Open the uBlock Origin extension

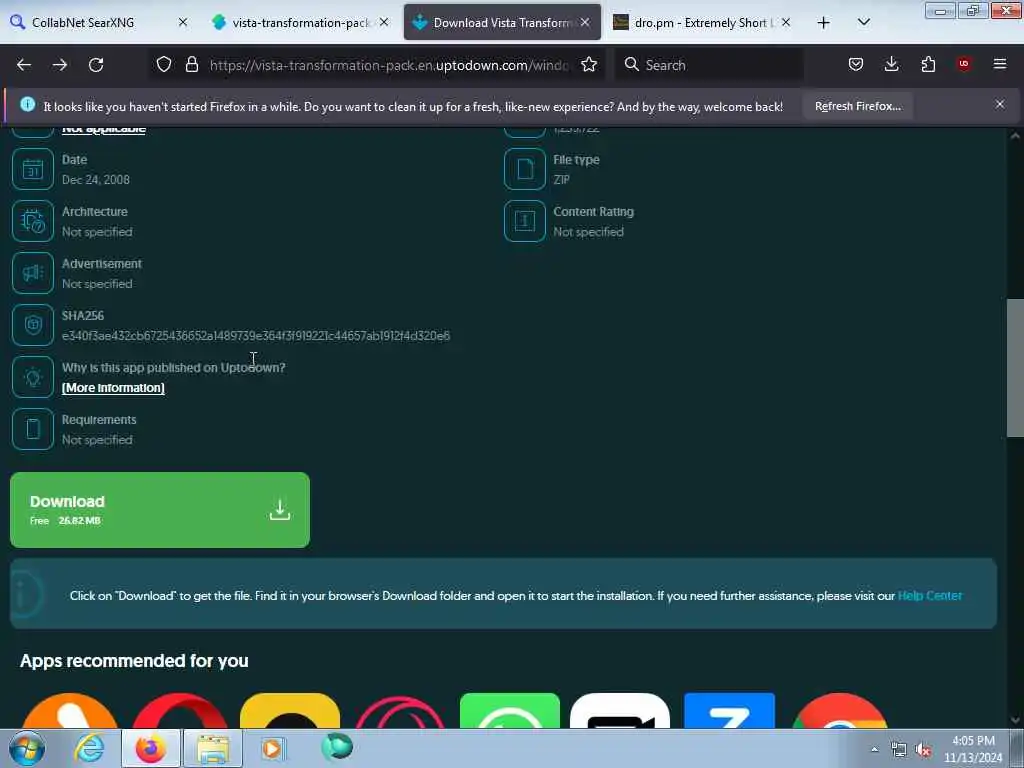[x=964, y=64]
